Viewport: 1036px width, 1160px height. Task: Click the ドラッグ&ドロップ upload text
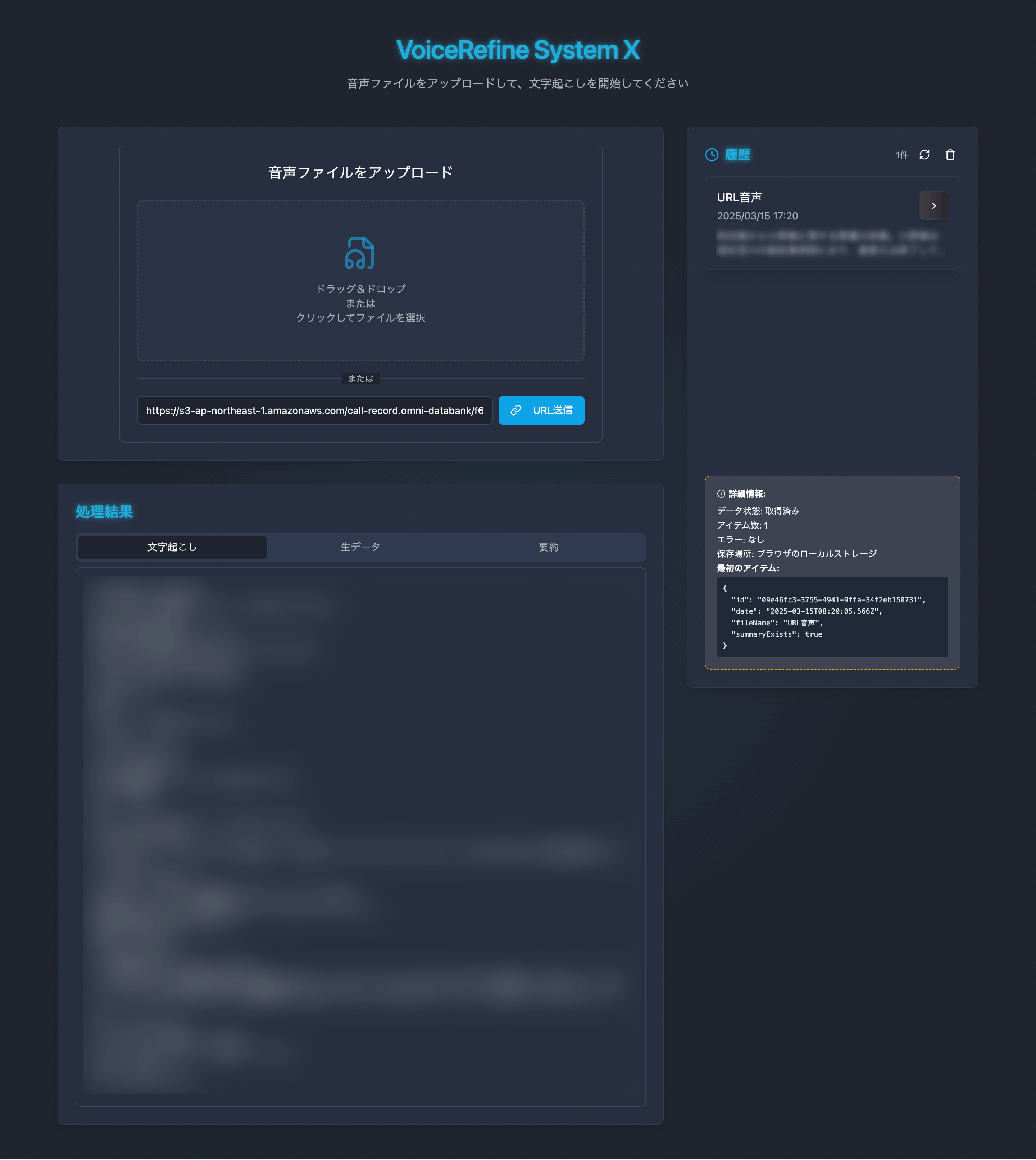(x=360, y=289)
